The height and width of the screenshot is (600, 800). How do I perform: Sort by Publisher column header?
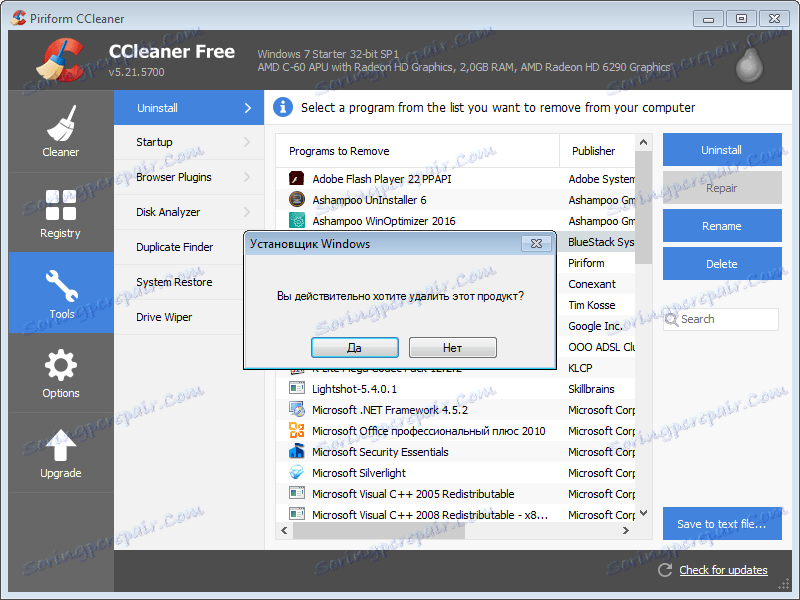point(597,151)
